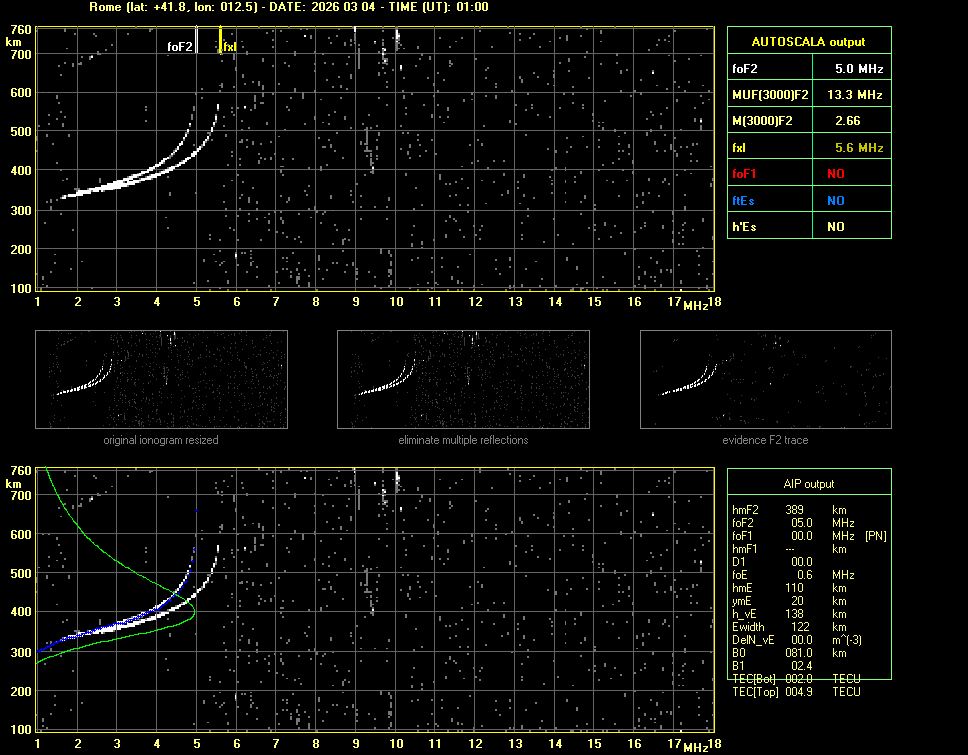Screen dimensions: 968x755
Task: Click the 'eliminate multiple reflections' thumbnail
Action: click(463, 379)
